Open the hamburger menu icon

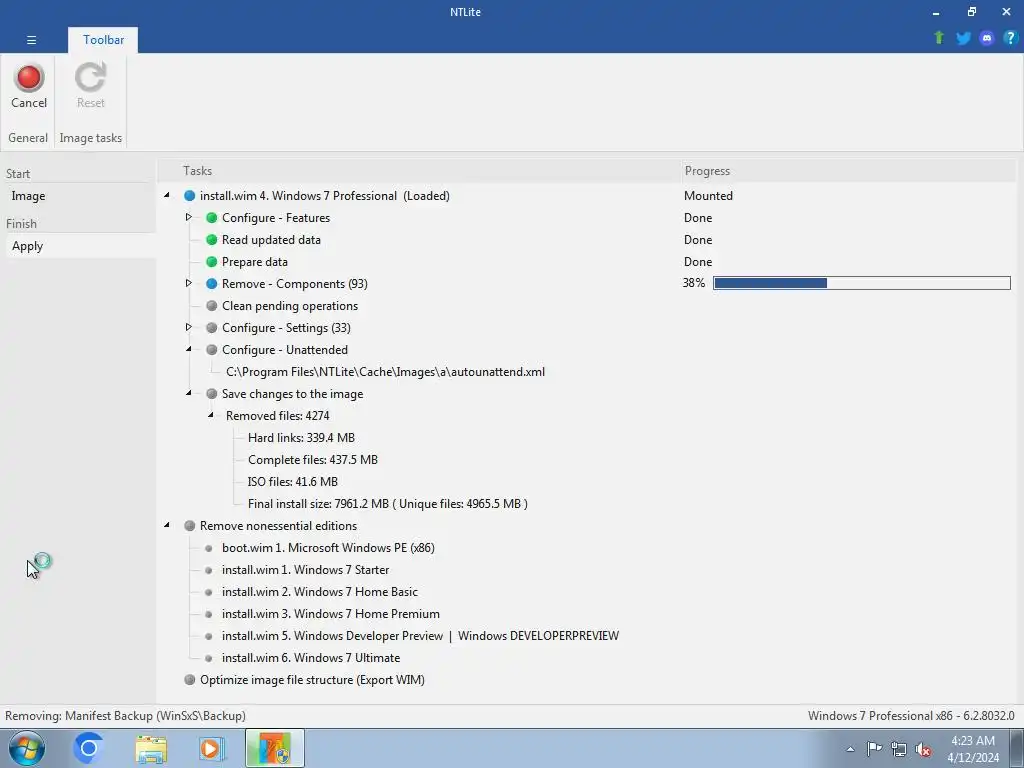pyautogui.click(x=31, y=40)
